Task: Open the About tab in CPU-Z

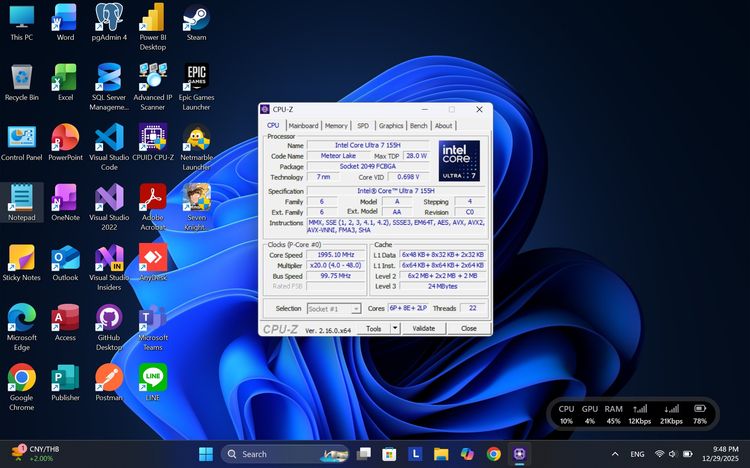Action: (443, 125)
